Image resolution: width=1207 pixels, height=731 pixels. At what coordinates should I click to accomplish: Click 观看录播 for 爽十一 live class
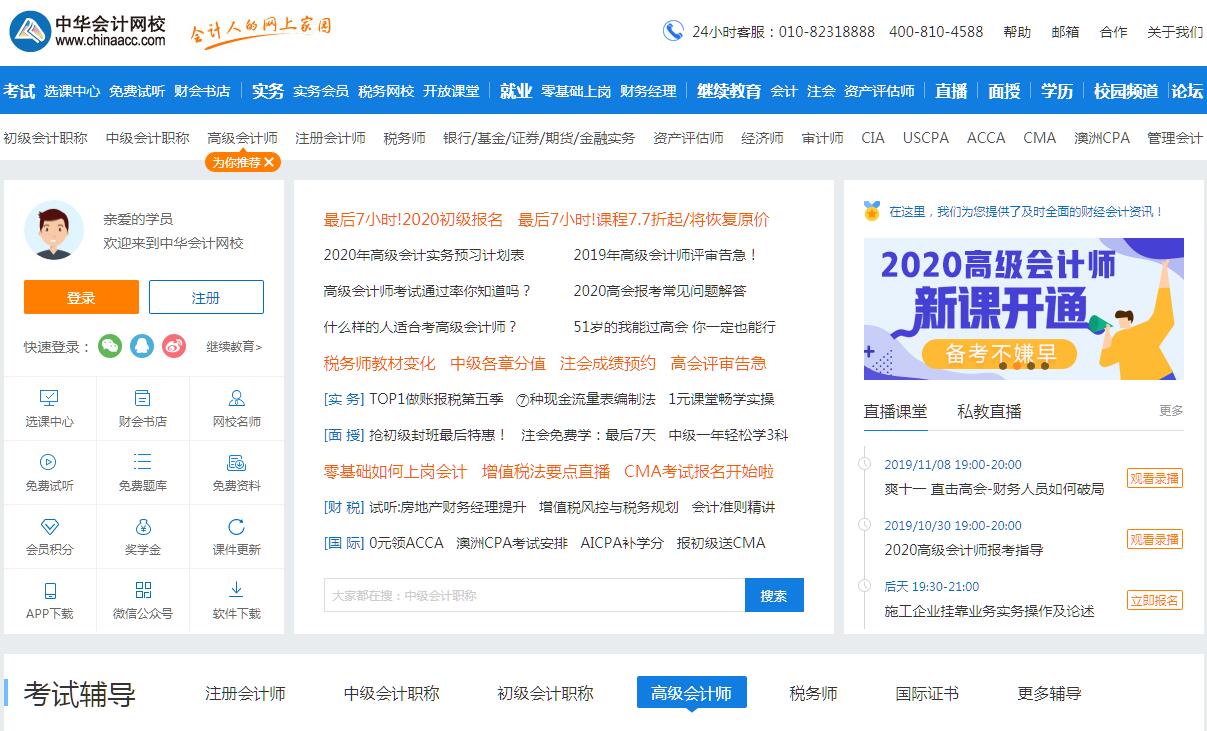[1154, 478]
